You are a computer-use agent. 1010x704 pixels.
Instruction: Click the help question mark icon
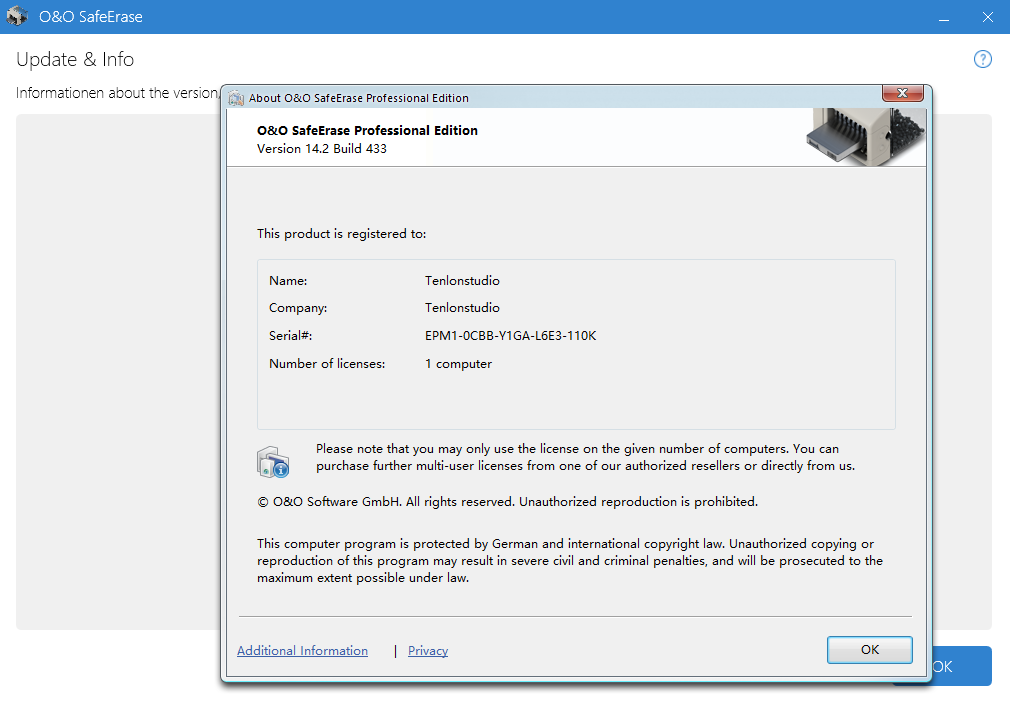[982, 59]
